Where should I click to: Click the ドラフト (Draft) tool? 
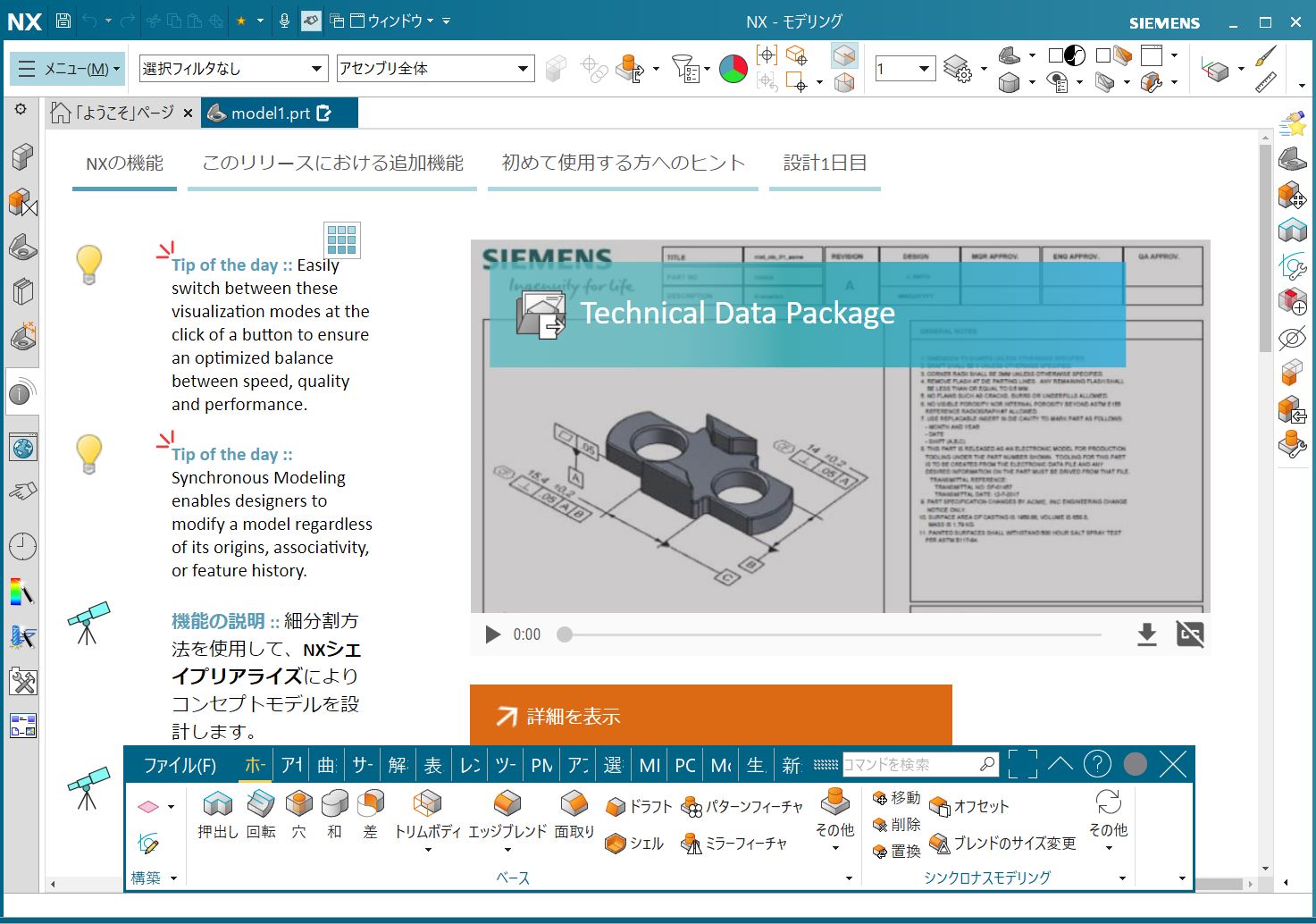point(638,806)
